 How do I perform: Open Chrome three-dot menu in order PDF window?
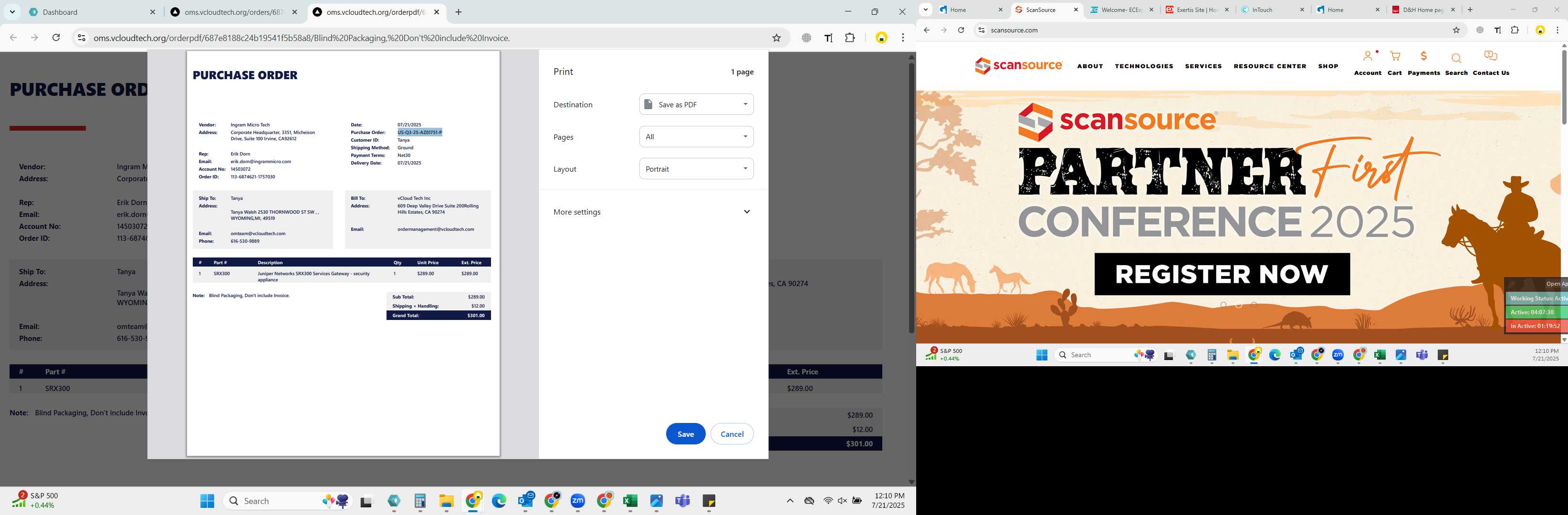(x=903, y=38)
